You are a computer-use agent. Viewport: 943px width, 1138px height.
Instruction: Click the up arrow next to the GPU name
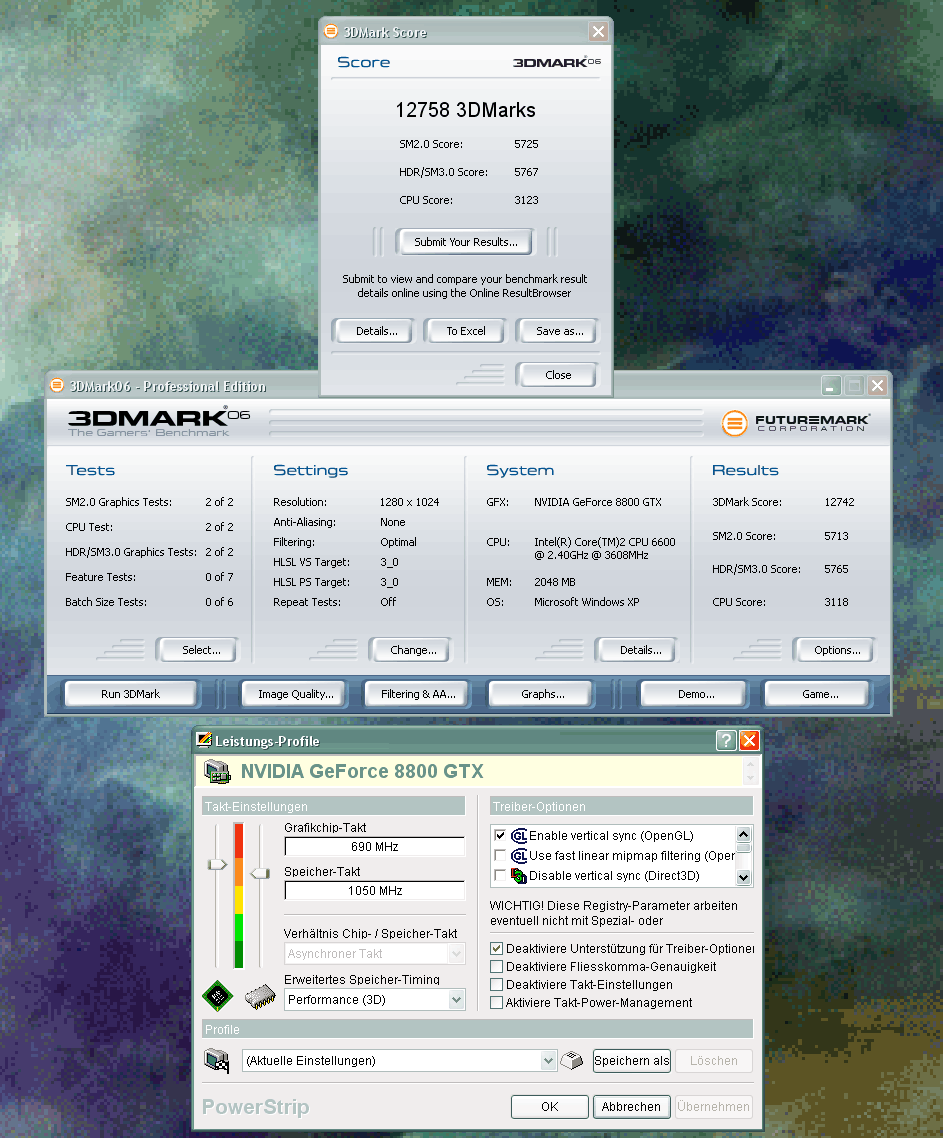[x=750, y=765]
